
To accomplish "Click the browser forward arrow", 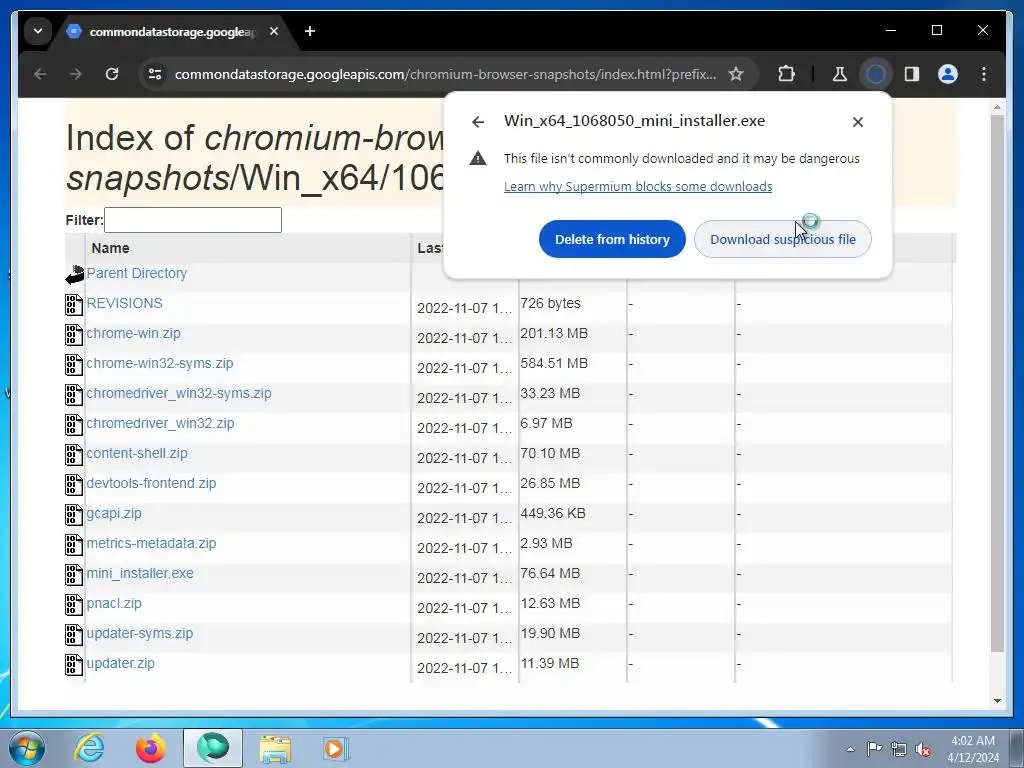I will [x=76, y=74].
